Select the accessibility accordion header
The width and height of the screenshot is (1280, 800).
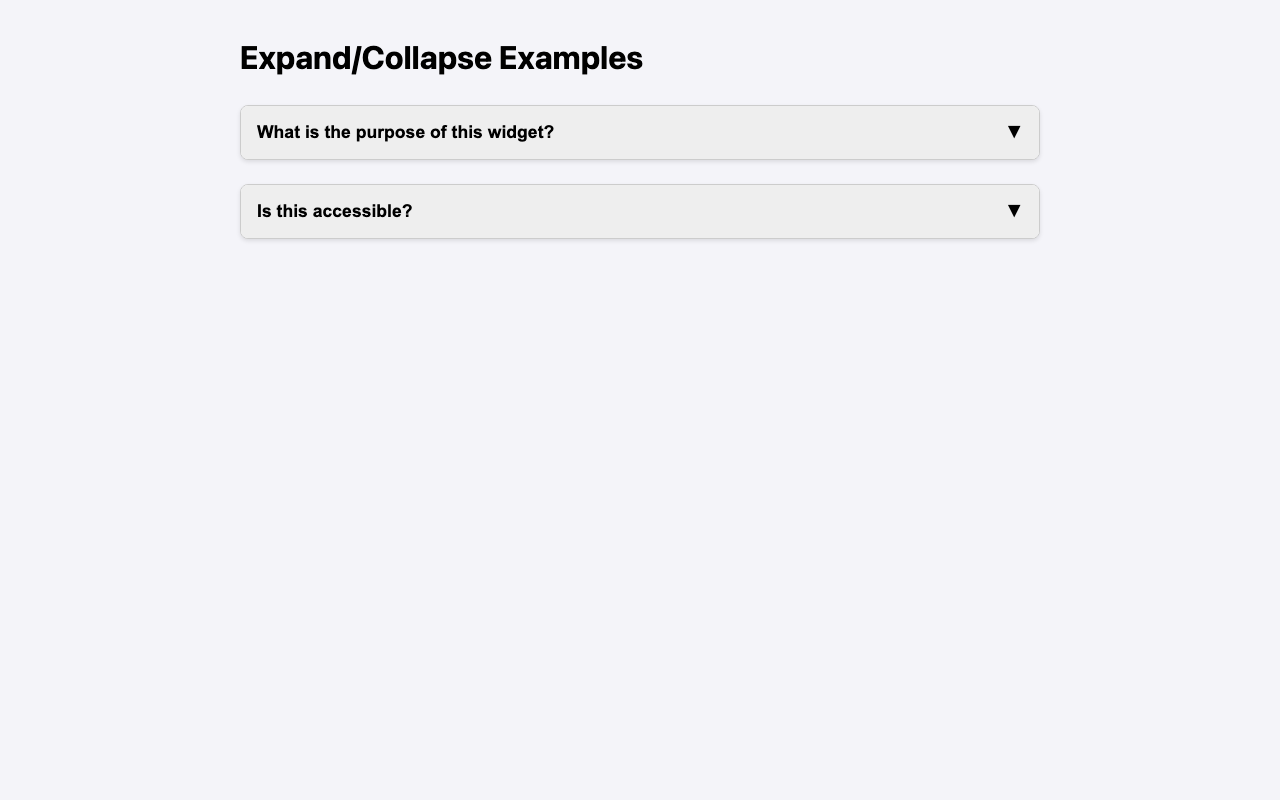pos(639,211)
